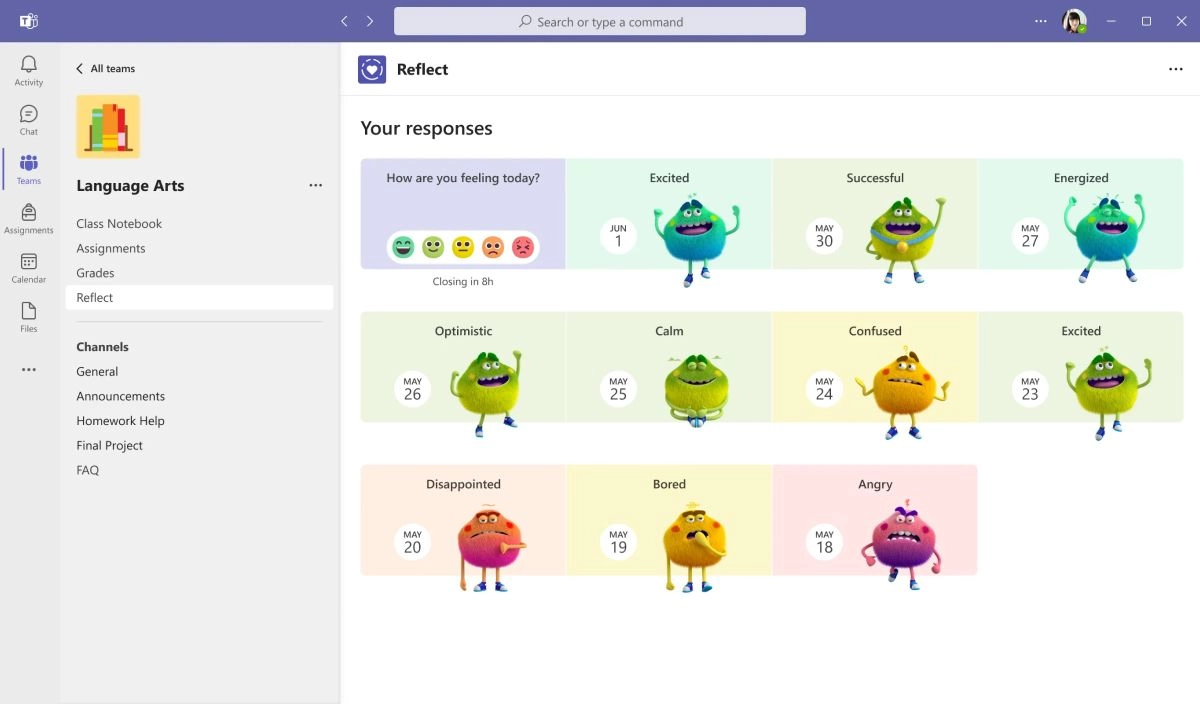1200x704 pixels.
Task: Open the Excited response from June 1
Action: pyautogui.click(x=669, y=214)
